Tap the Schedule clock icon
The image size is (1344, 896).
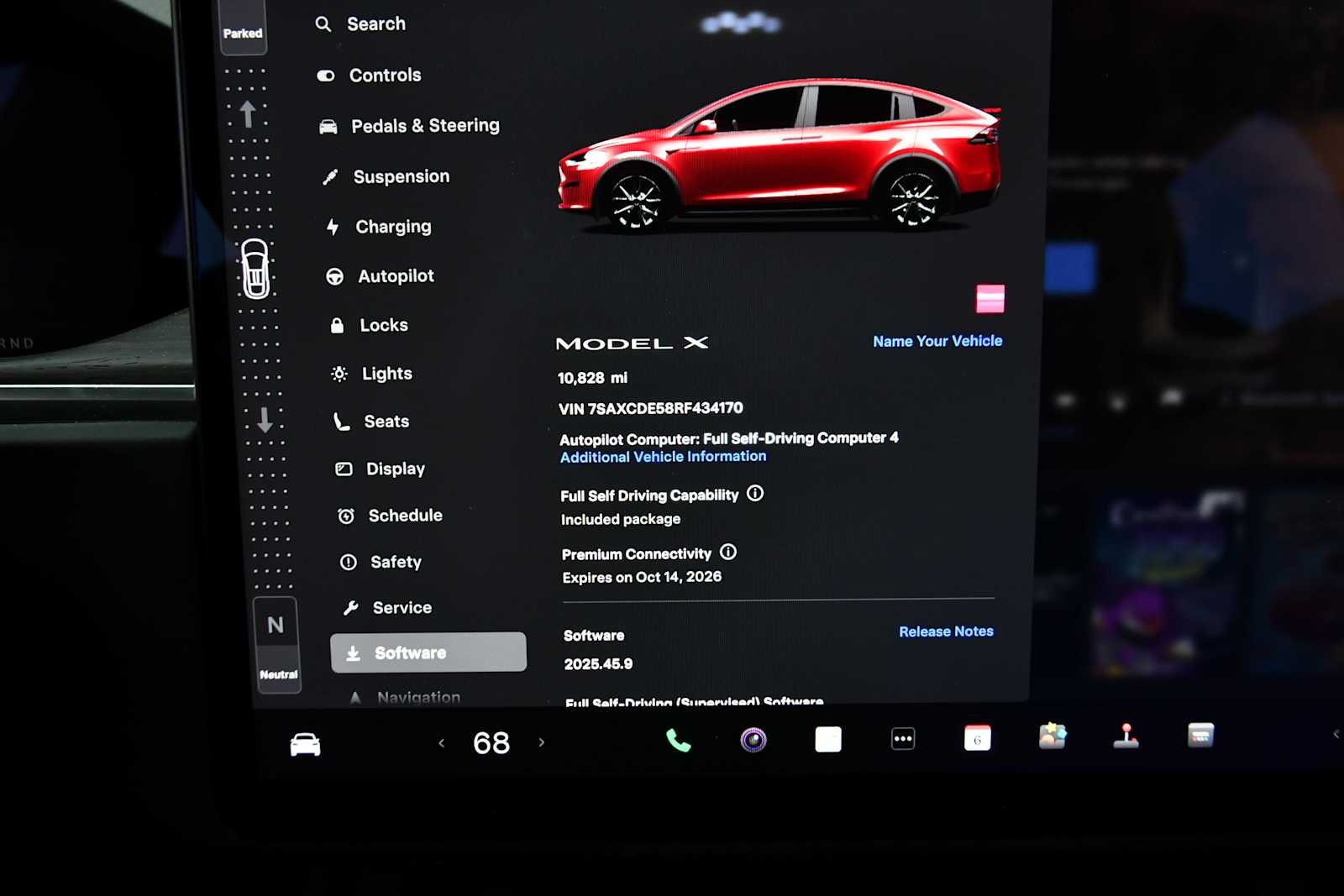tap(346, 516)
